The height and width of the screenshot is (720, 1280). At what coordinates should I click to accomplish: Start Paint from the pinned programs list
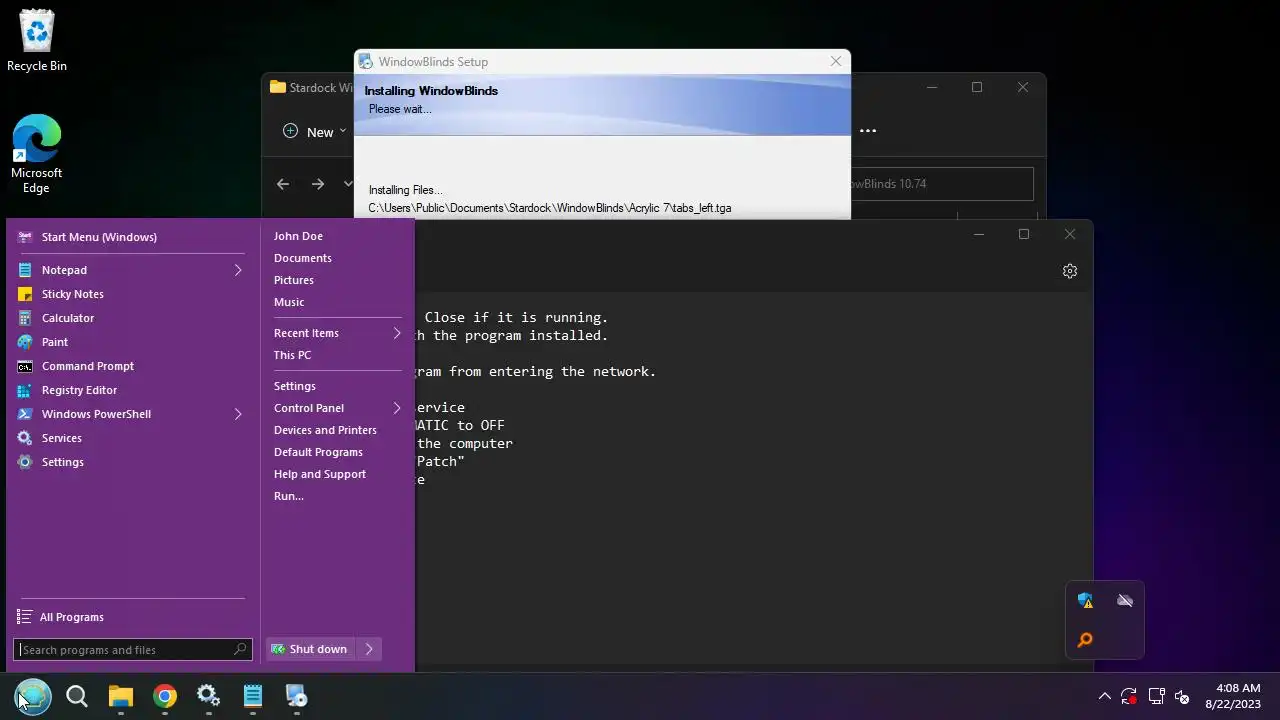(130, 342)
